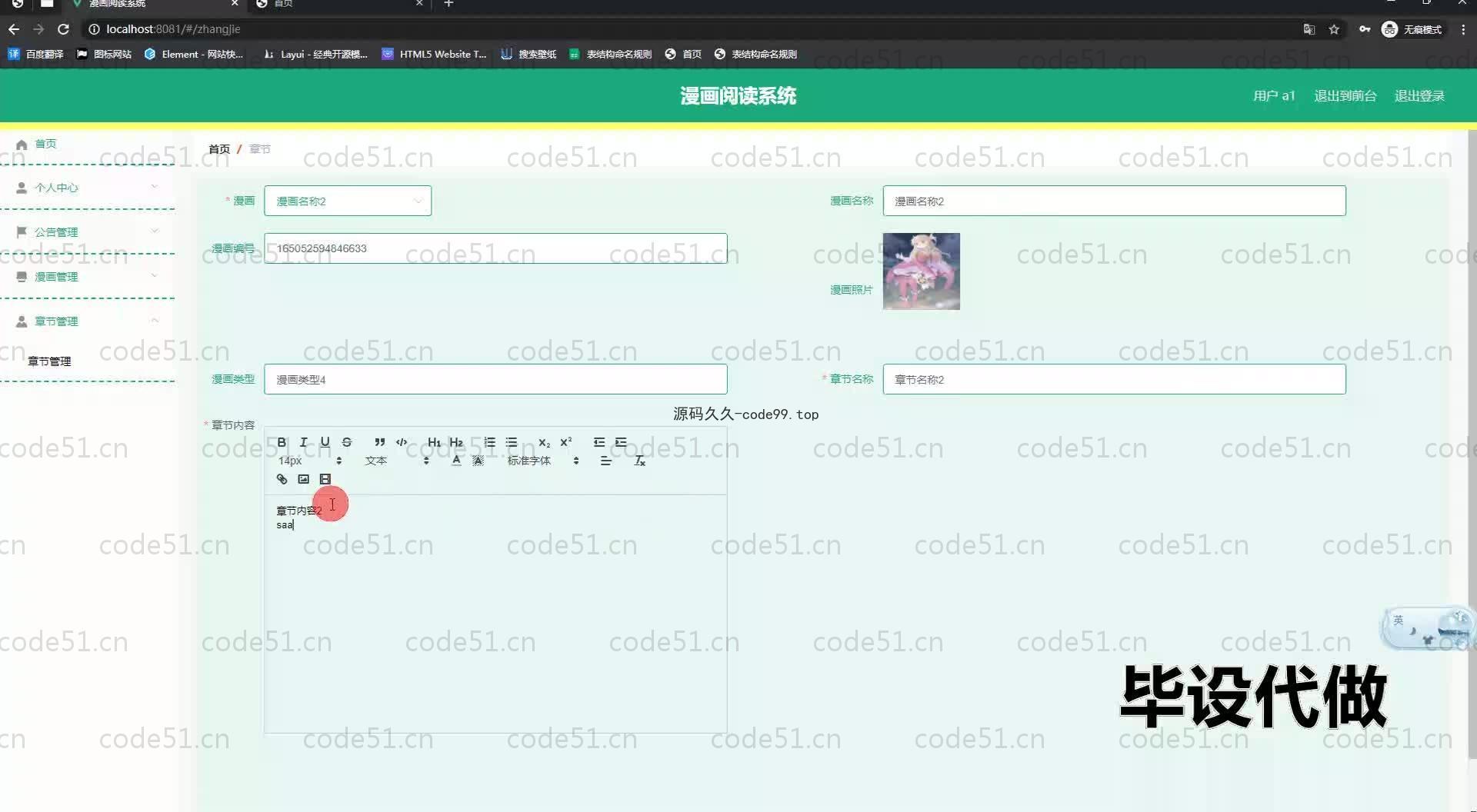
Task: Click the browser address bar
Action: point(692,29)
